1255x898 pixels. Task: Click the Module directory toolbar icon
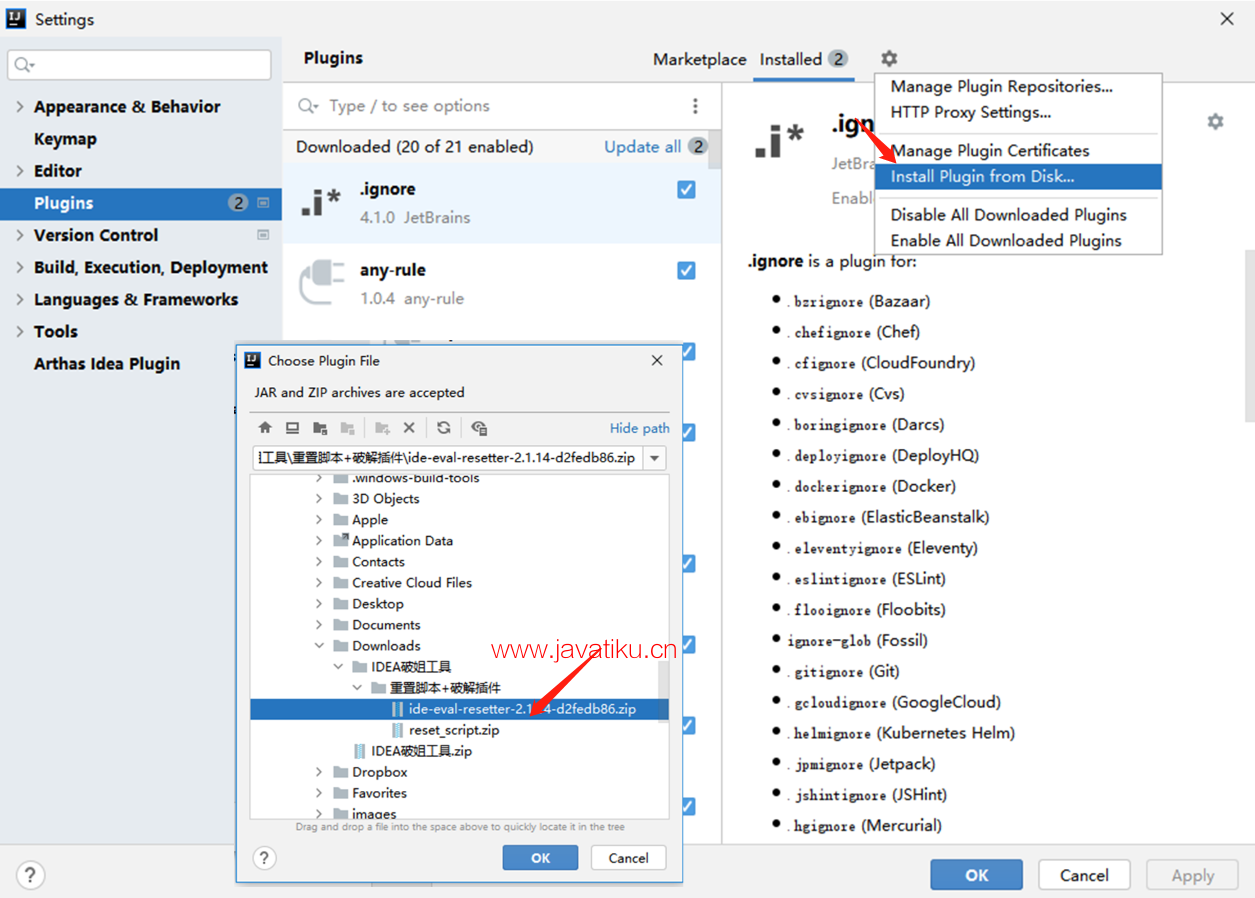pyautogui.click(x=347, y=428)
